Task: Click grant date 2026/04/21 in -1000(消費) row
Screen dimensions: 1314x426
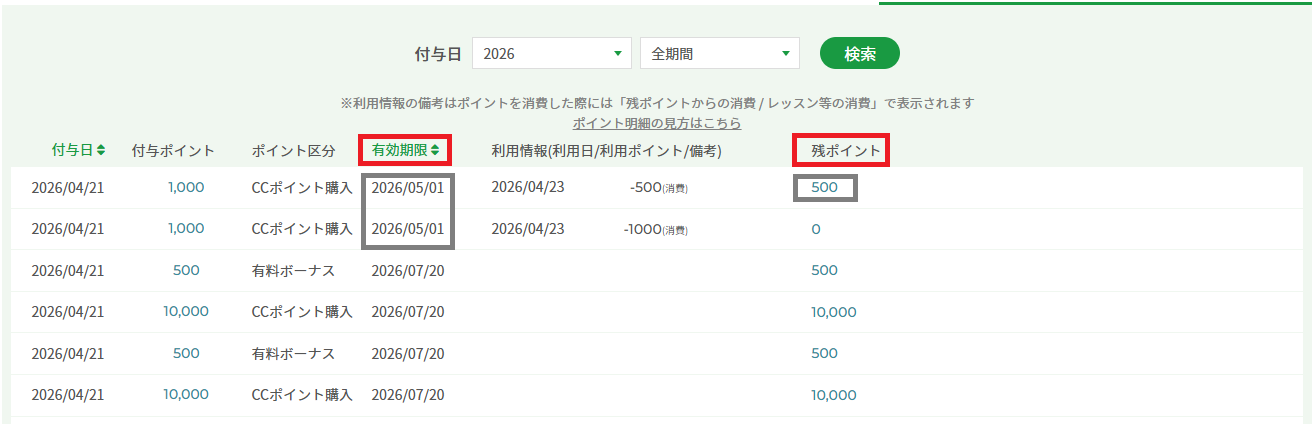Action: pos(68,228)
